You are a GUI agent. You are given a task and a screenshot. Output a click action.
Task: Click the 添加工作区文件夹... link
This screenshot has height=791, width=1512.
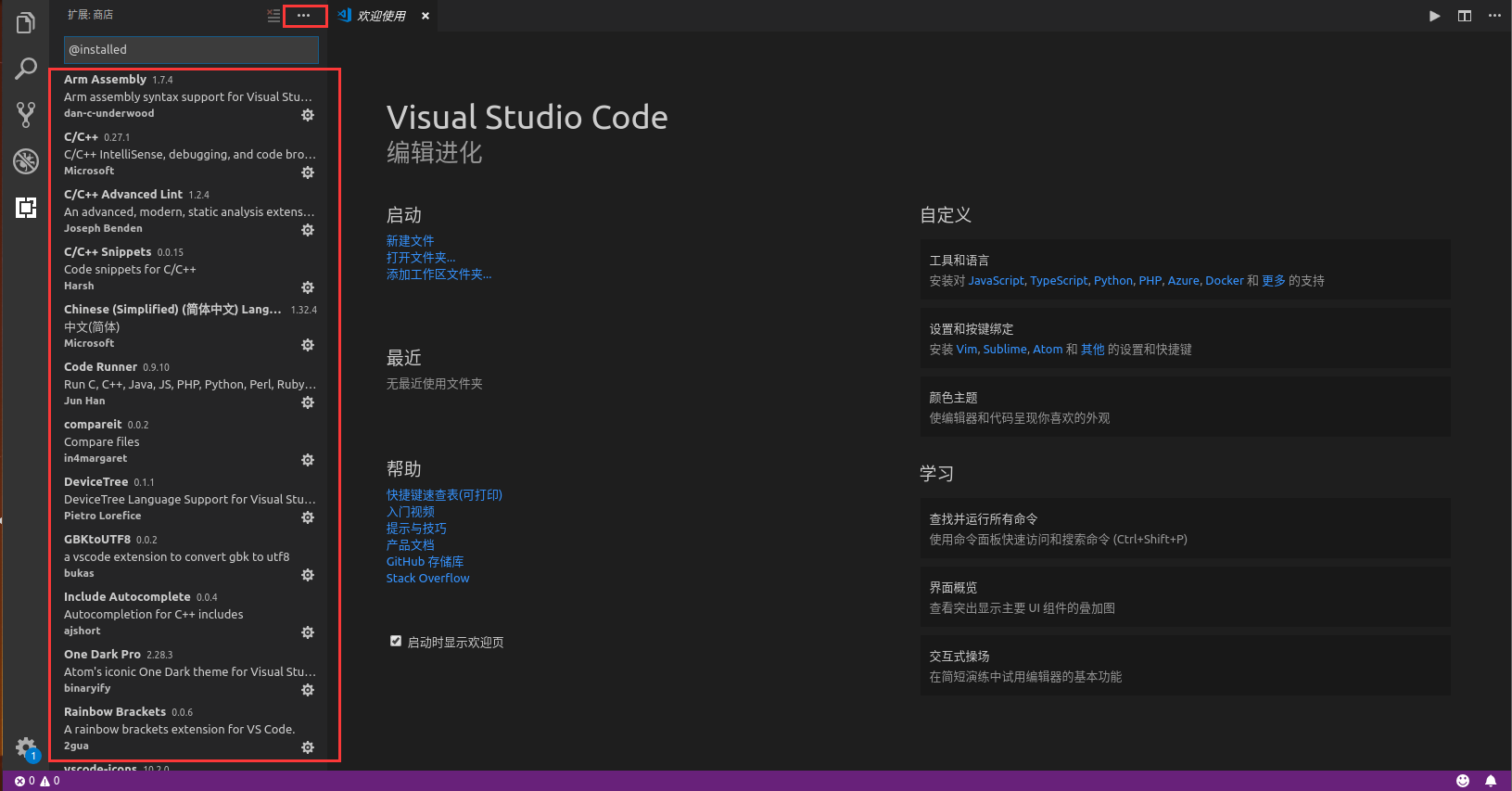coord(438,274)
